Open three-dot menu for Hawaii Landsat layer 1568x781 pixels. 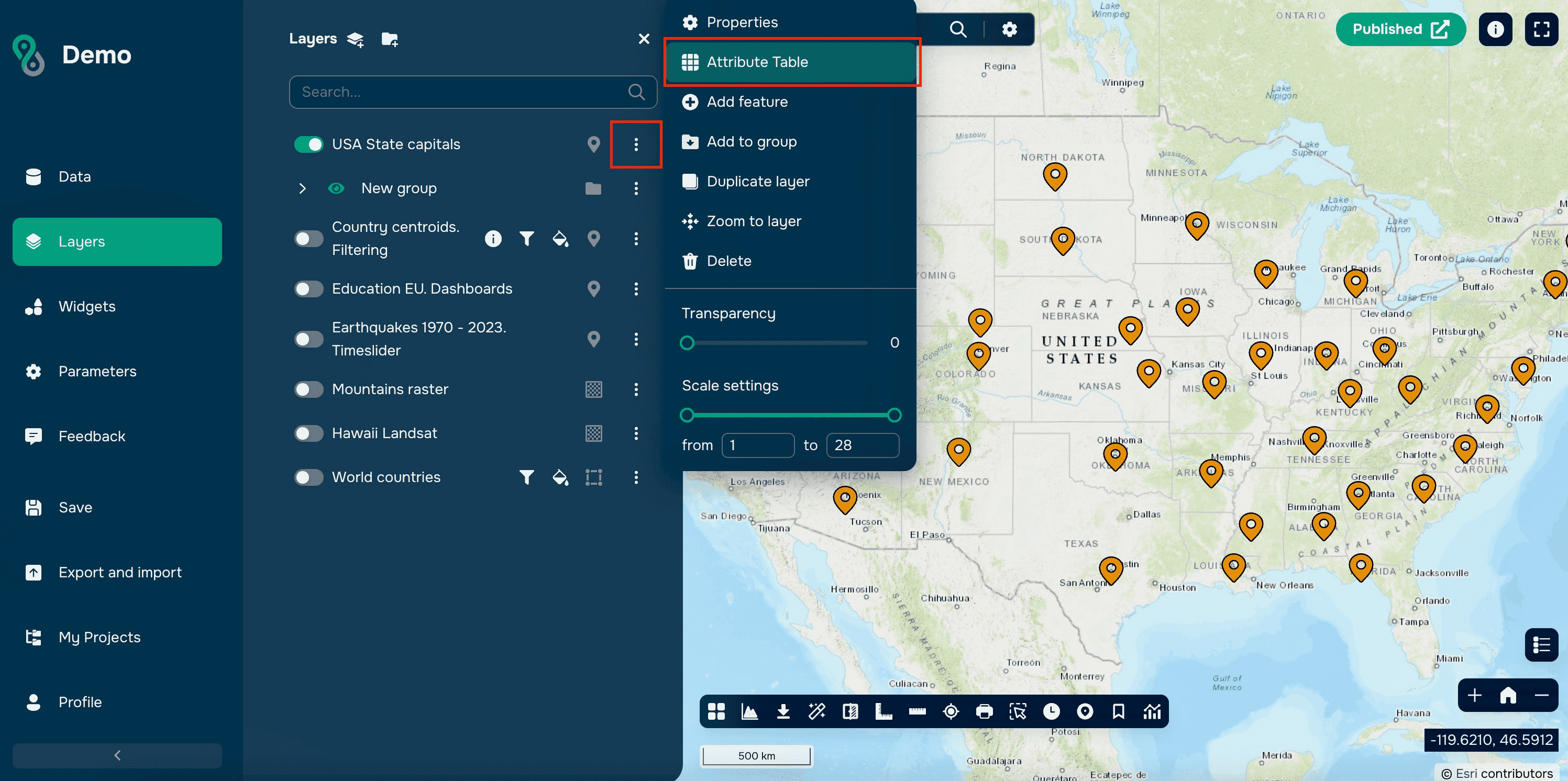coord(636,433)
